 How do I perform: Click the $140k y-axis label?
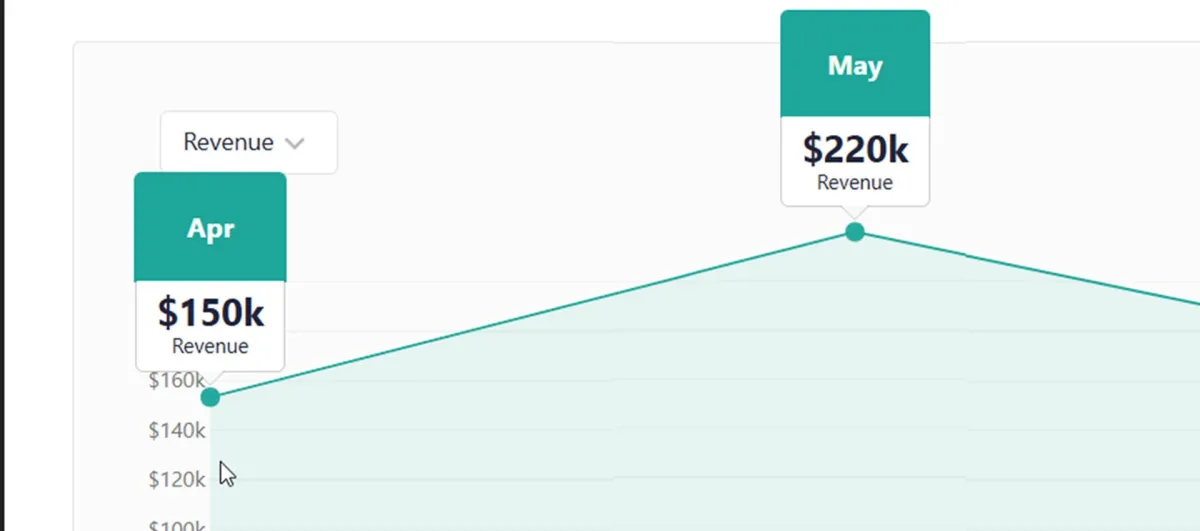pyautogui.click(x=177, y=430)
